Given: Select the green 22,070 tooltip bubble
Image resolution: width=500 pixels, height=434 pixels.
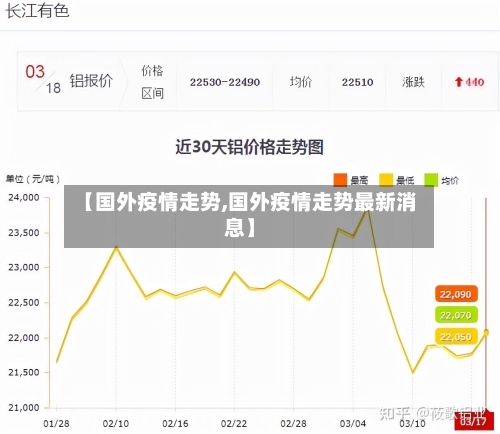Looking at the screenshot, I should click(x=456, y=315).
